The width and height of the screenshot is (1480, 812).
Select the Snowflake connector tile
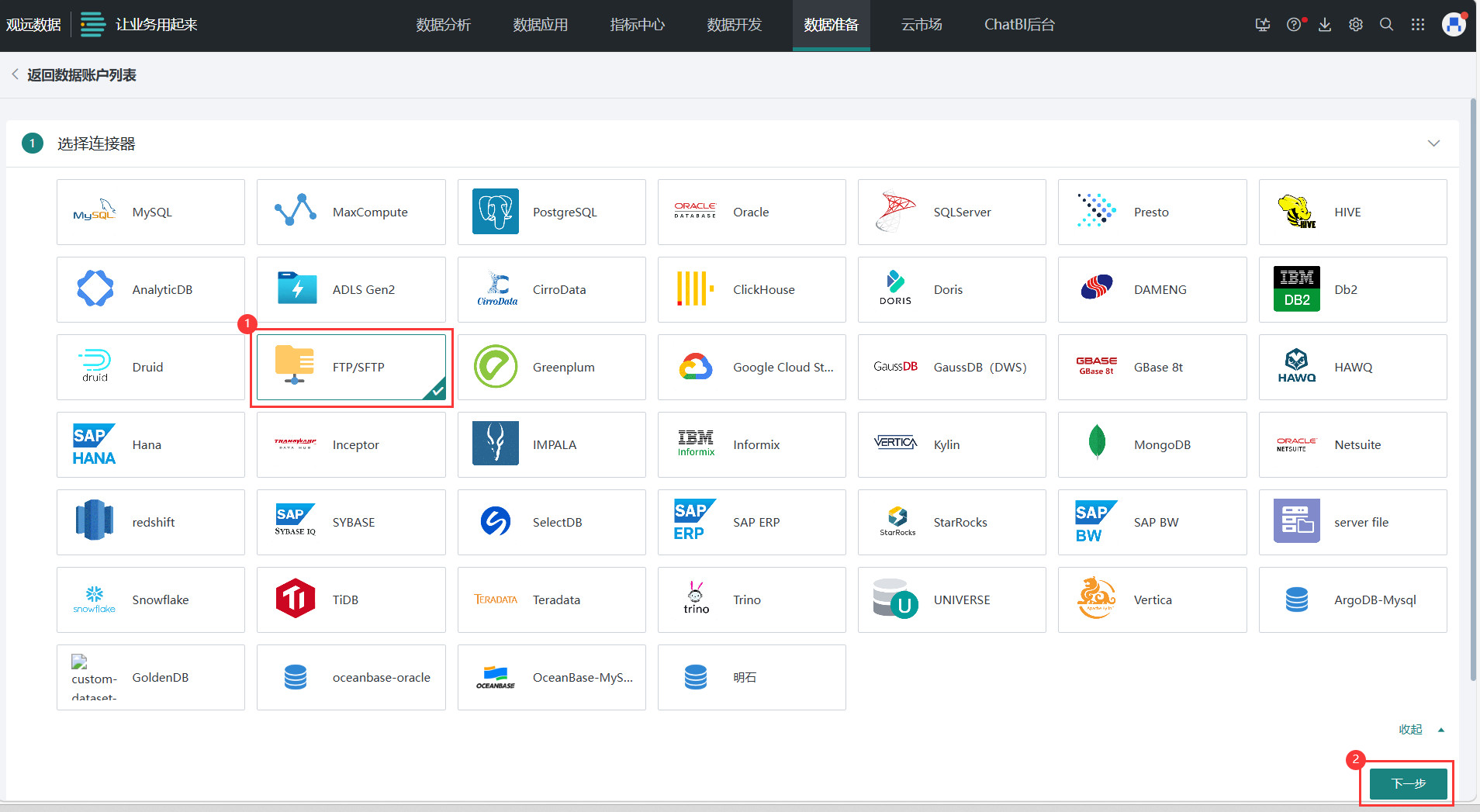150,599
